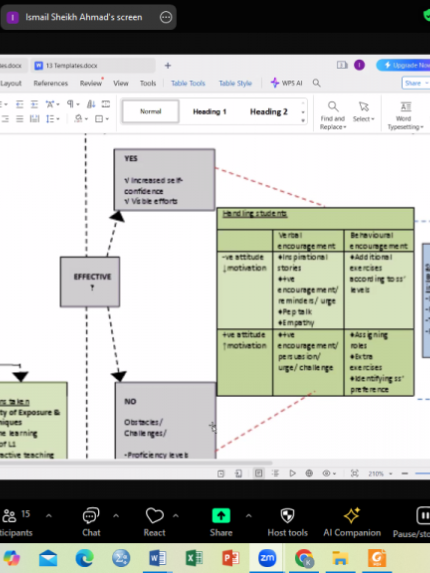Click the zoom out minus on slider
Viewport: 430px width, 573px height.
coord(404,474)
